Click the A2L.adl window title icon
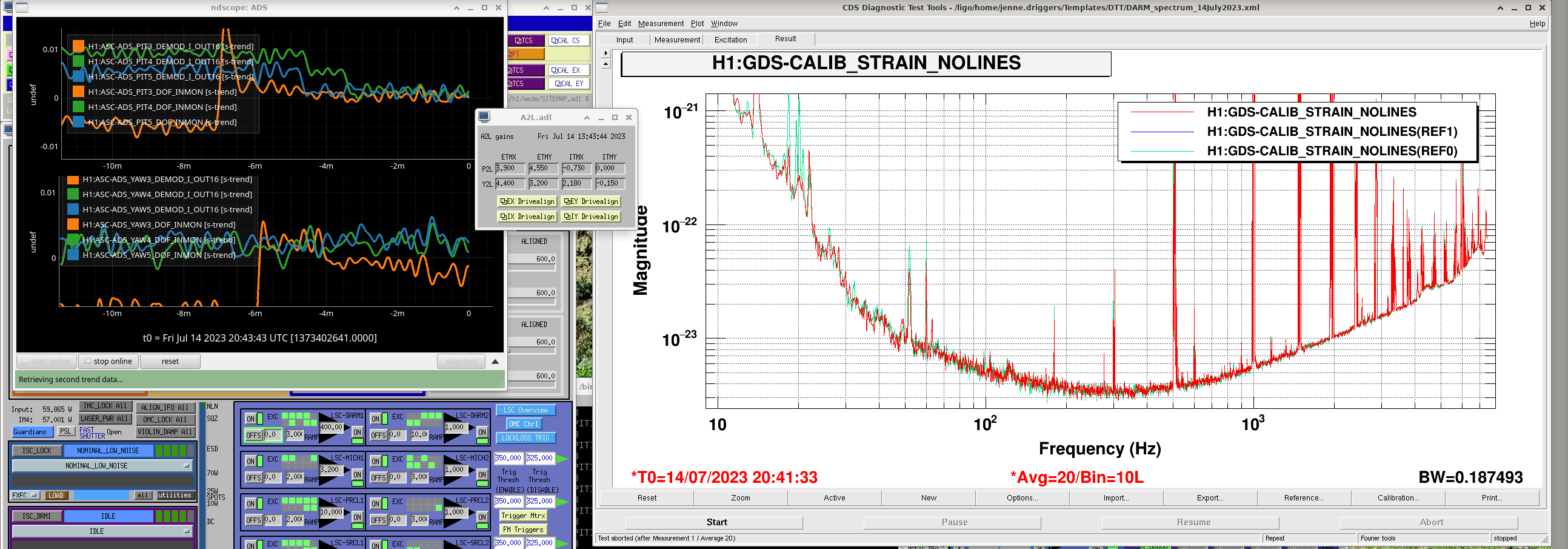1568x549 pixels. [x=484, y=117]
